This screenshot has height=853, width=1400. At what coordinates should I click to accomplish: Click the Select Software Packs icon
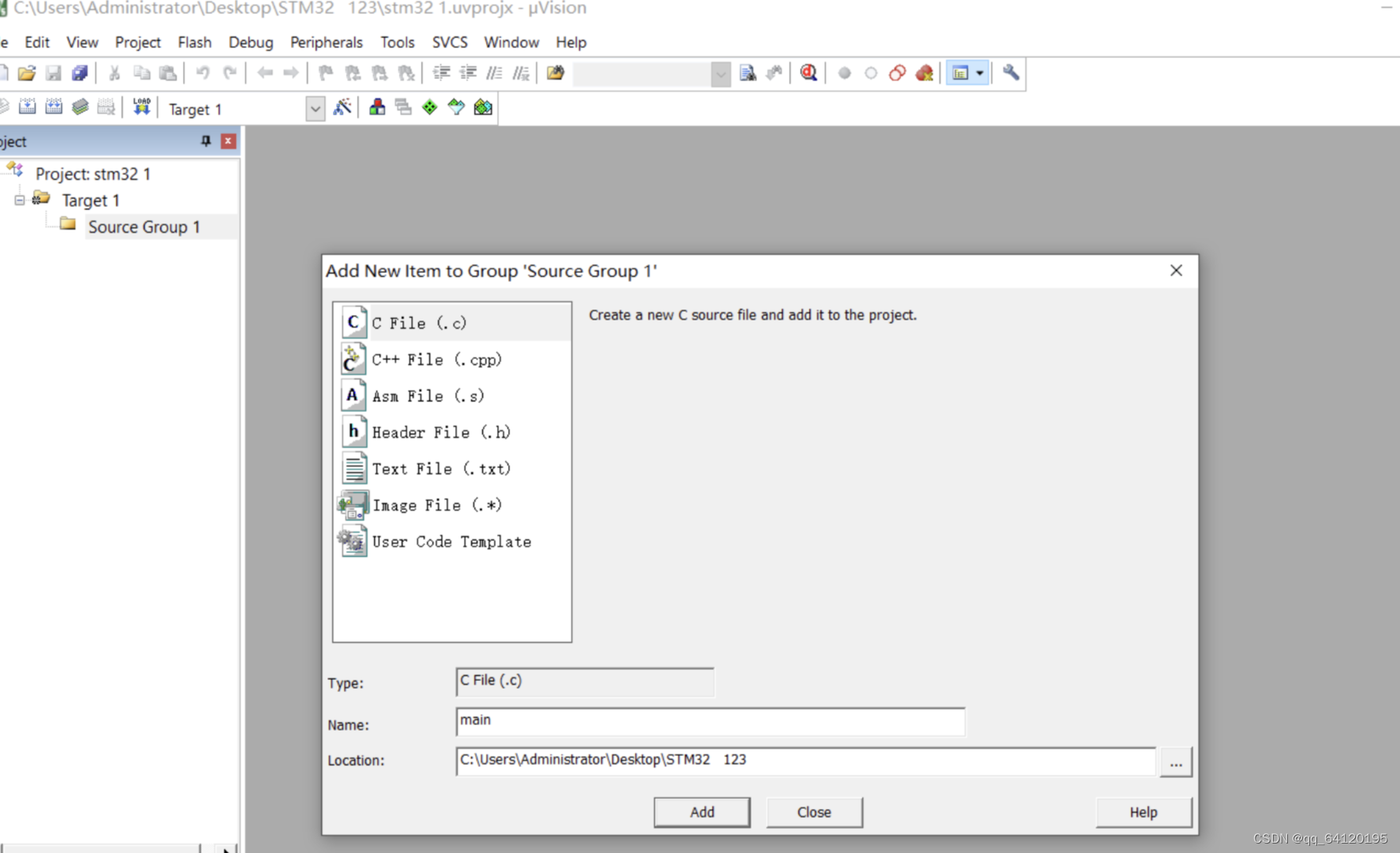pos(456,107)
